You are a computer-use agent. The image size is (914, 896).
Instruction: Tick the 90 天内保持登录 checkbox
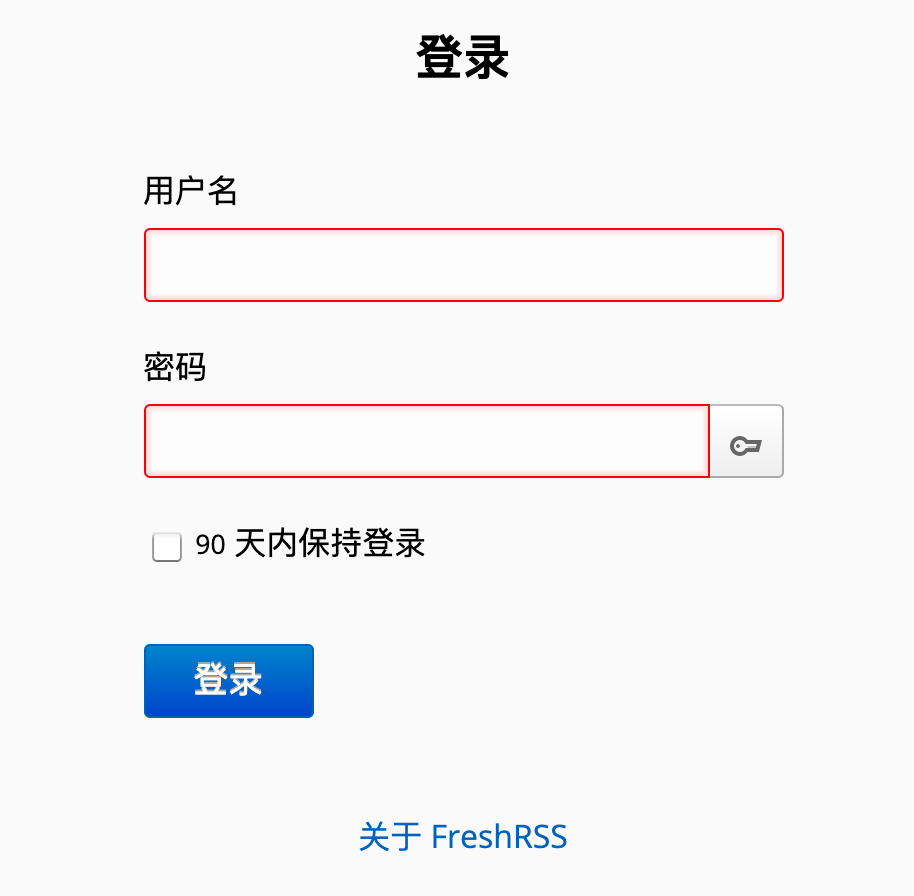click(x=167, y=547)
